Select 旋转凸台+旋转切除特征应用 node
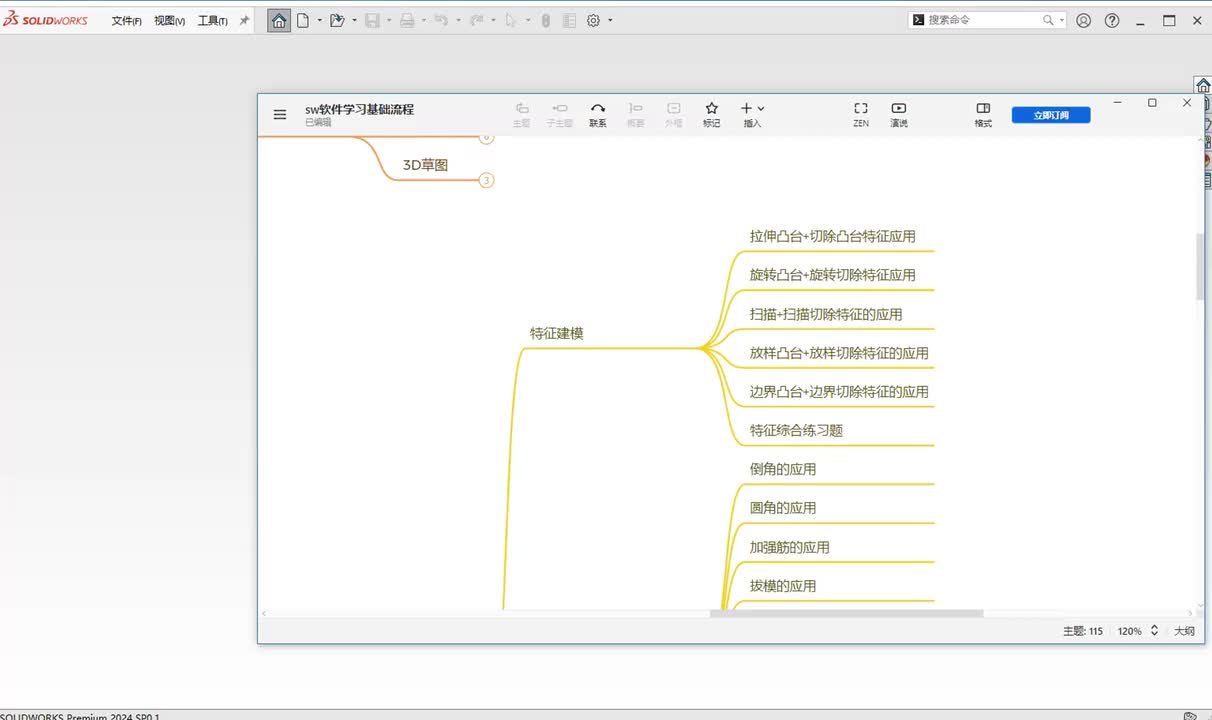This screenshot has width=1212, height=720. (833, 275)
